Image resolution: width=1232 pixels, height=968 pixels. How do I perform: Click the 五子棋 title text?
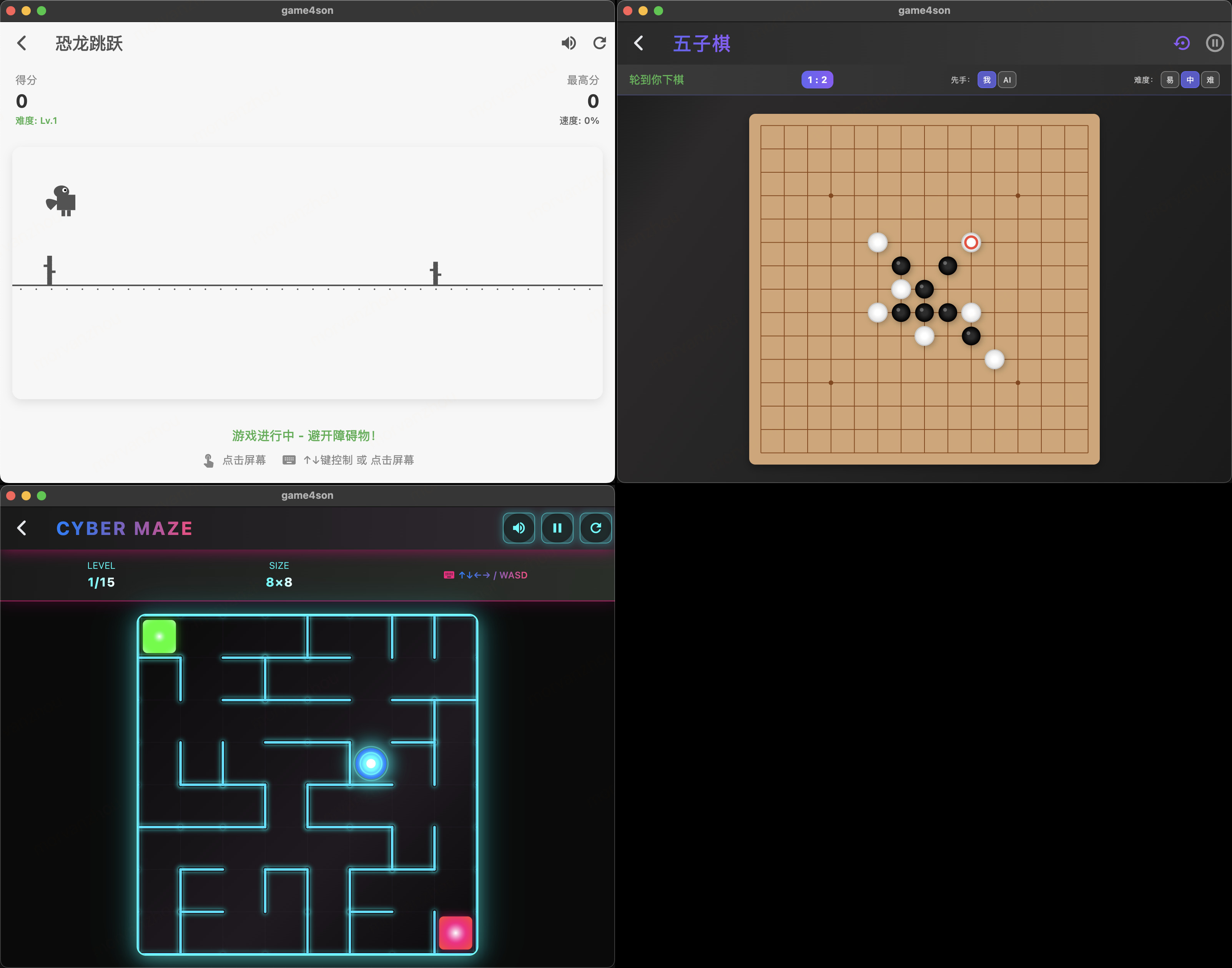pyautogui.click(x=702, y=43)
